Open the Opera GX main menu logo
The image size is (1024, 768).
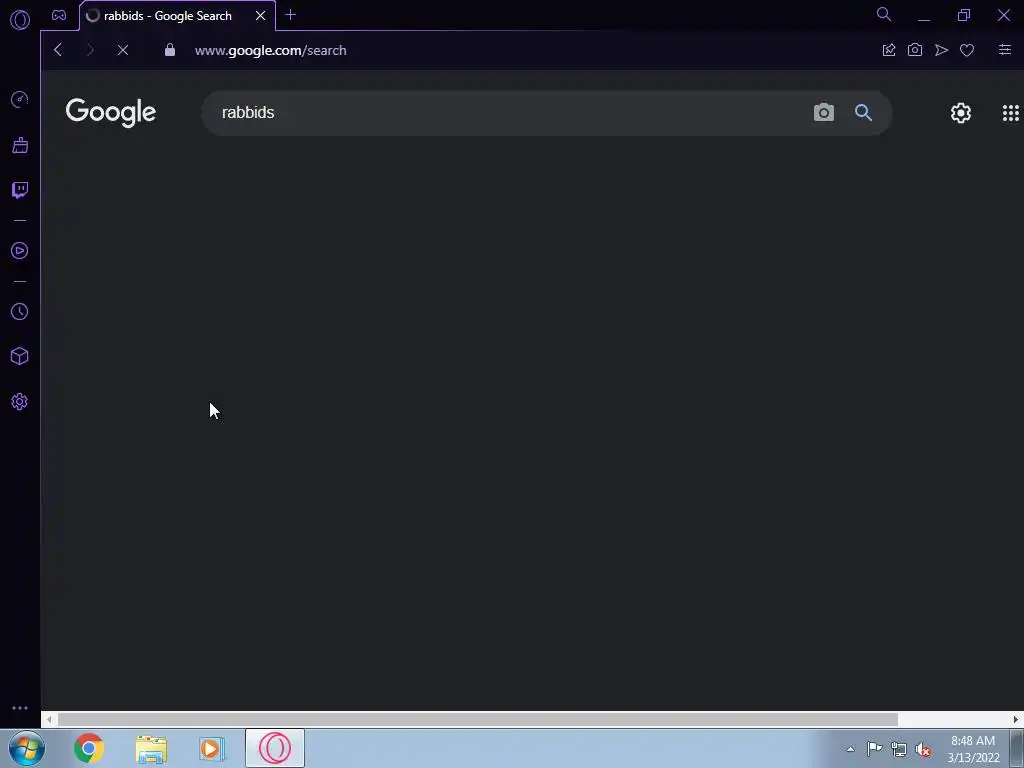pos(20,20)
